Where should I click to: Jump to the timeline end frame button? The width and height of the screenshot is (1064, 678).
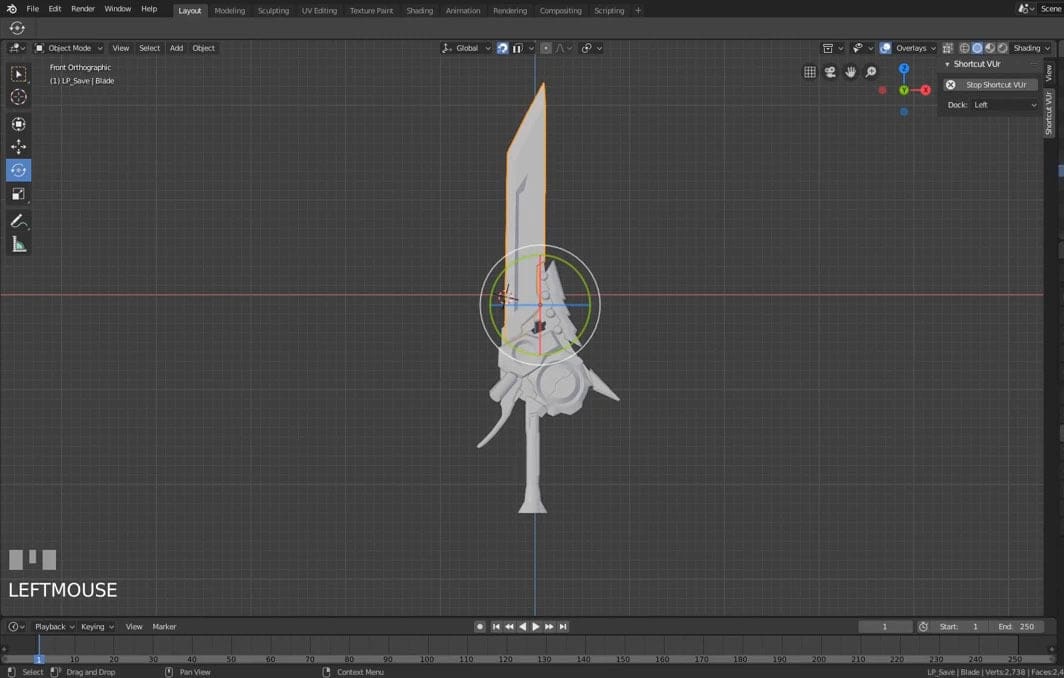[x=563, y=626]
